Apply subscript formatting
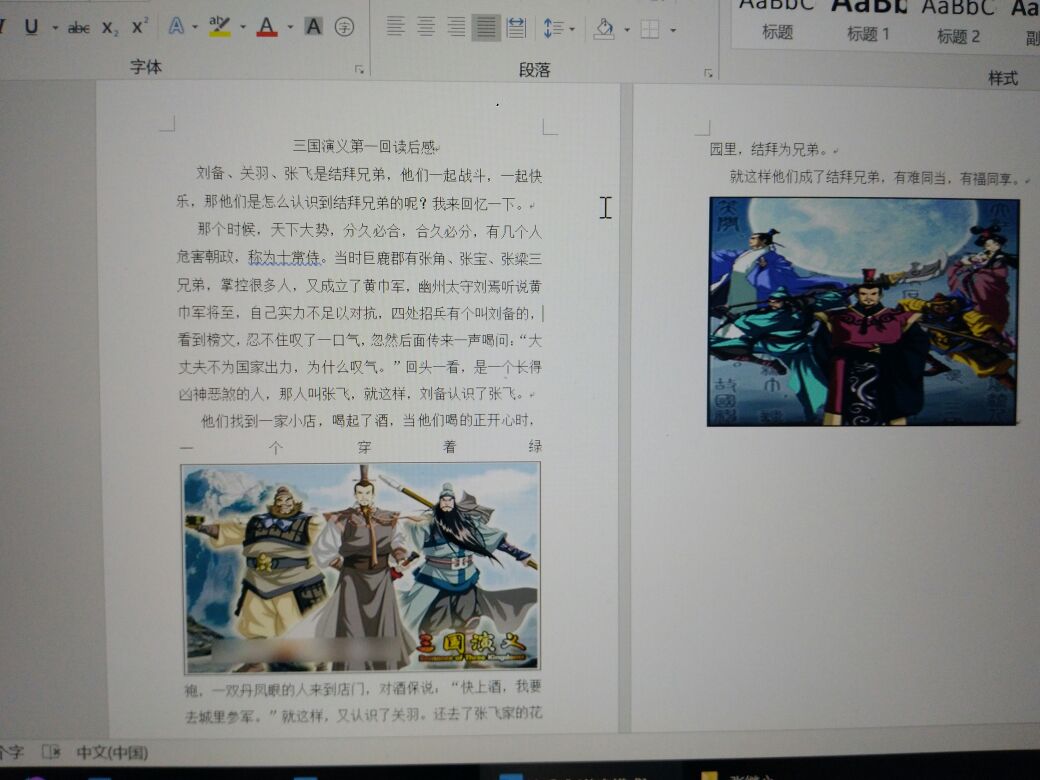1040x780 pixels. (109, 28)
